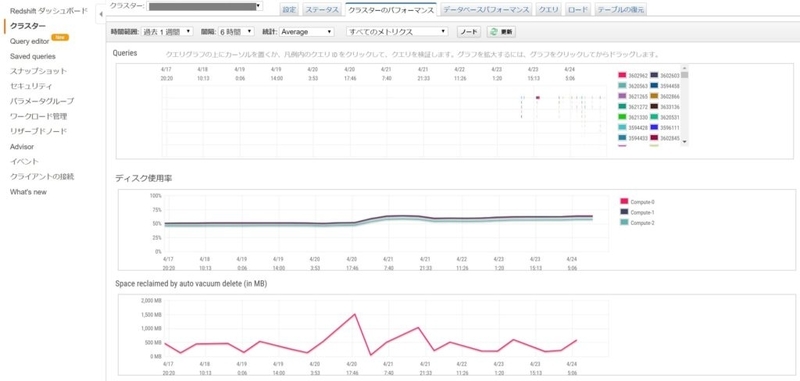The width and height of the screenshot is (800, 381).
Task: Open テーブルの復元 tab
Action: click(x=620, y=10)
